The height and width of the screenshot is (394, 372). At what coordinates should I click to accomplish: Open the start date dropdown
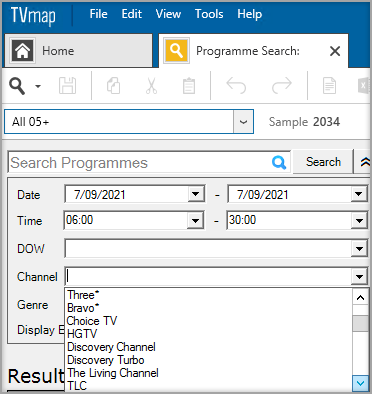(x=195, y=194)
